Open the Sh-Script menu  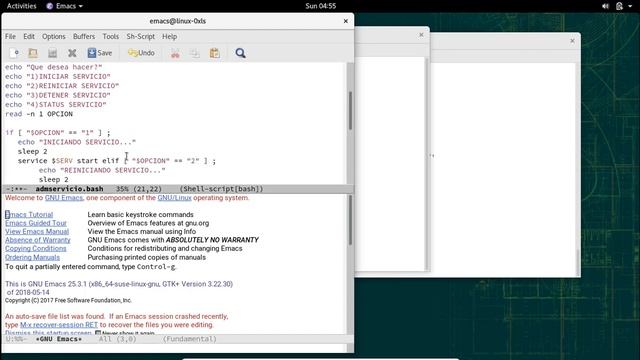[x=140, y=36]
